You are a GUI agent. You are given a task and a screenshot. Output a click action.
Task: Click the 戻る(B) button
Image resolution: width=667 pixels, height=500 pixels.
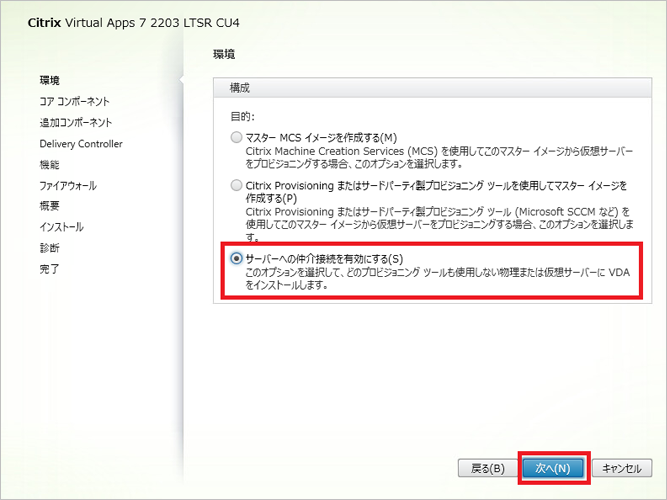point(487,468)
